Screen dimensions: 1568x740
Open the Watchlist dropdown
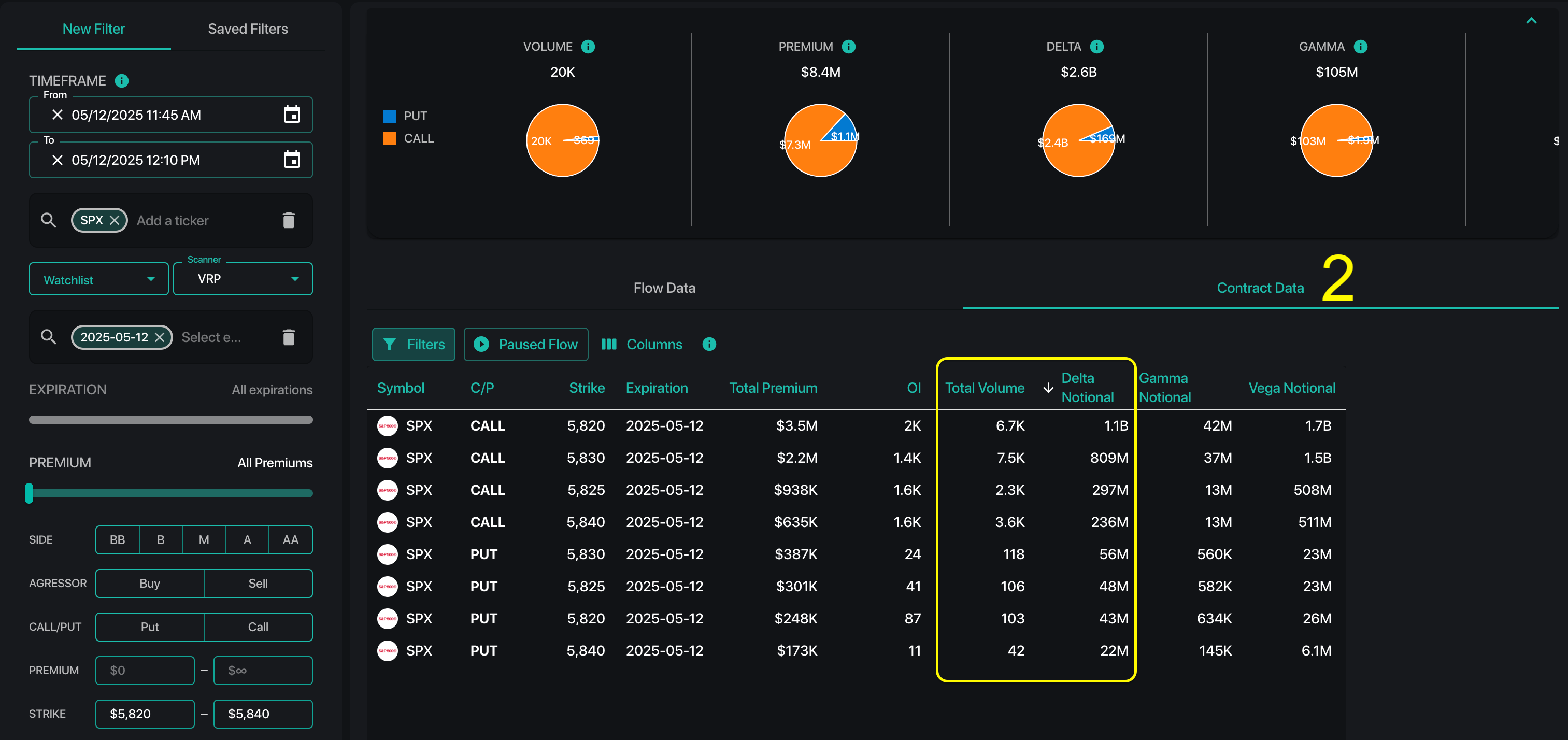click(x=98, y=279)
